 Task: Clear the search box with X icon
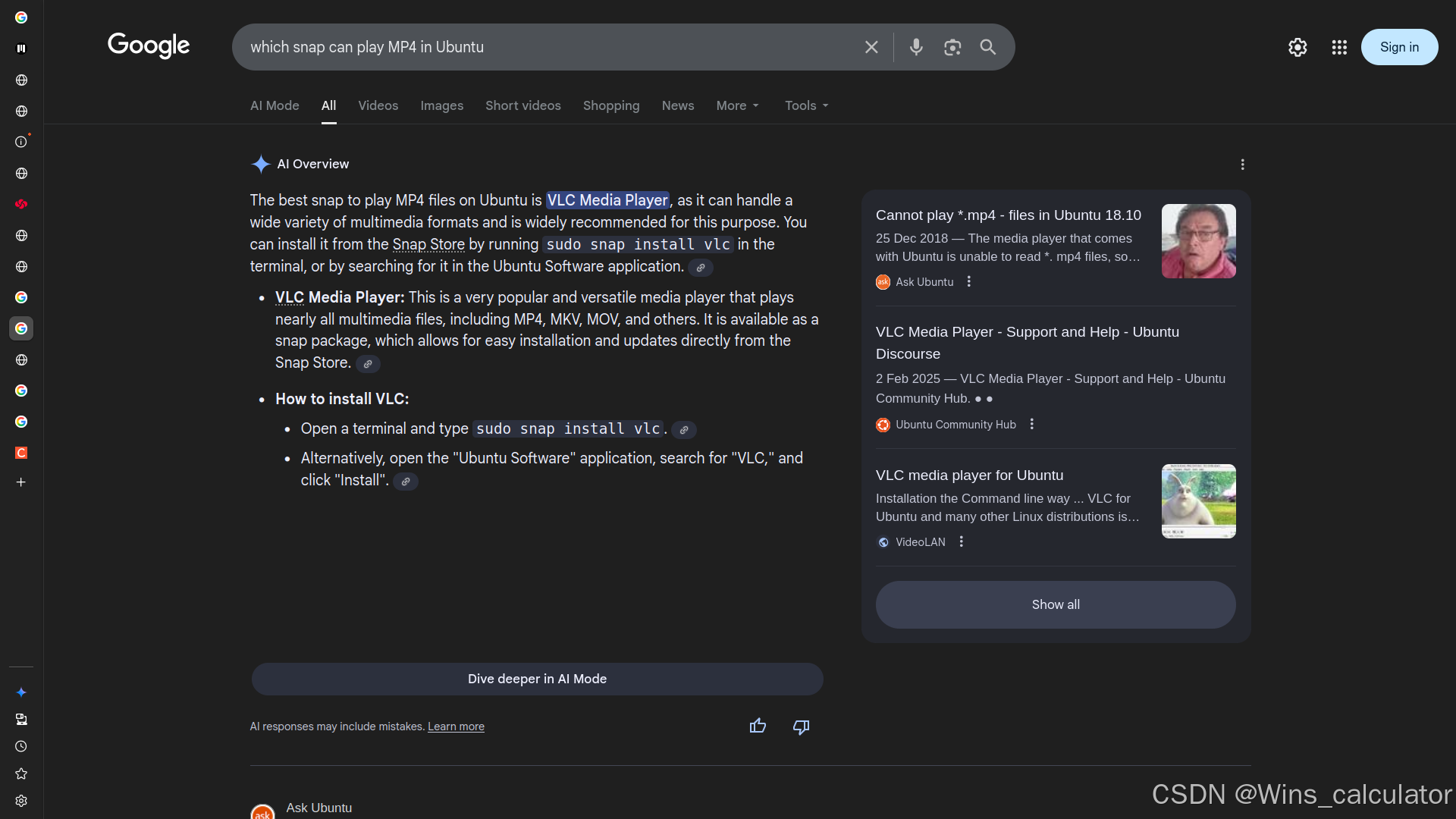click(871, 47)
